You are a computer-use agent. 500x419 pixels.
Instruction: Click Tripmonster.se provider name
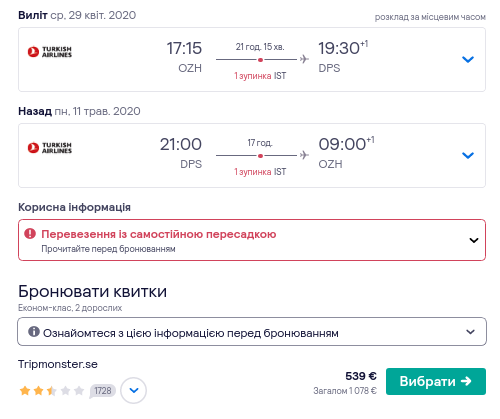[58, 364]
